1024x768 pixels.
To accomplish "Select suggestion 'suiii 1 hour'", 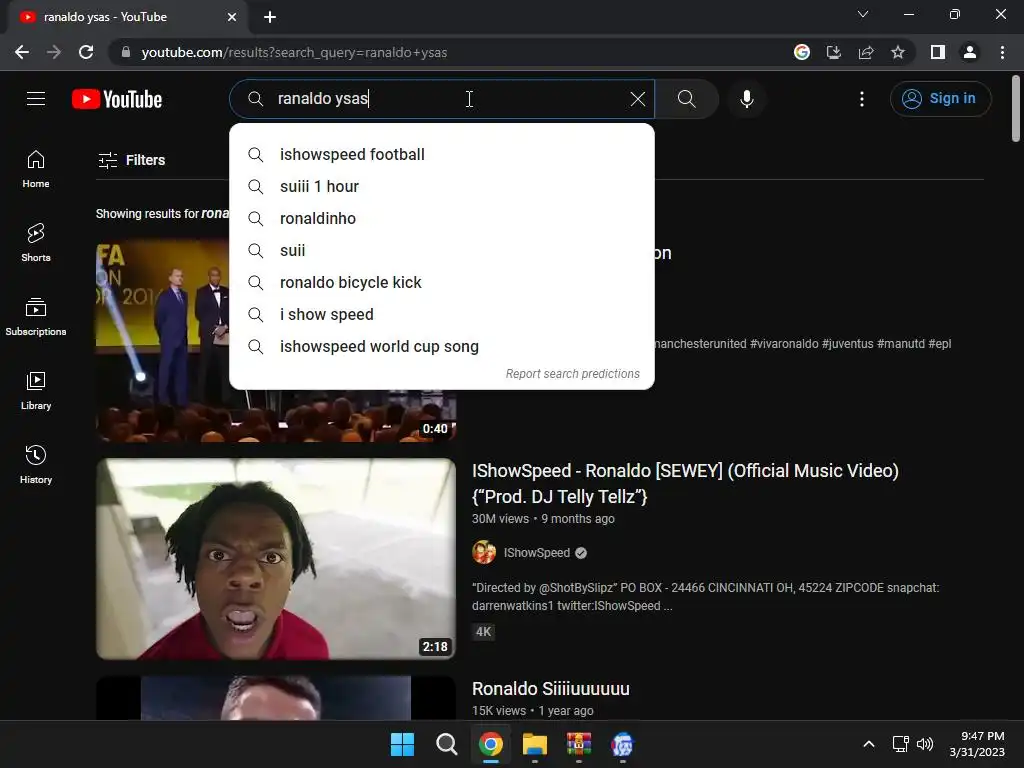I will (442, 187).
